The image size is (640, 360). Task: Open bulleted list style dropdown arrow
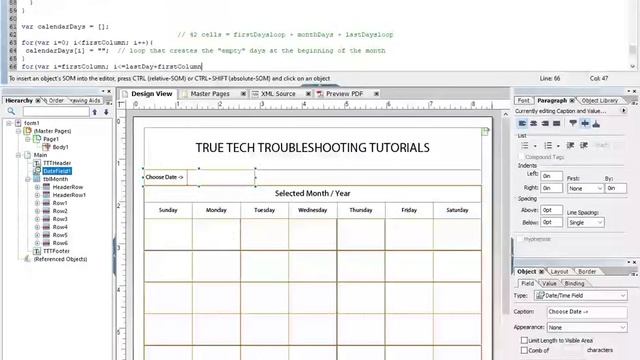pos(535,146)
